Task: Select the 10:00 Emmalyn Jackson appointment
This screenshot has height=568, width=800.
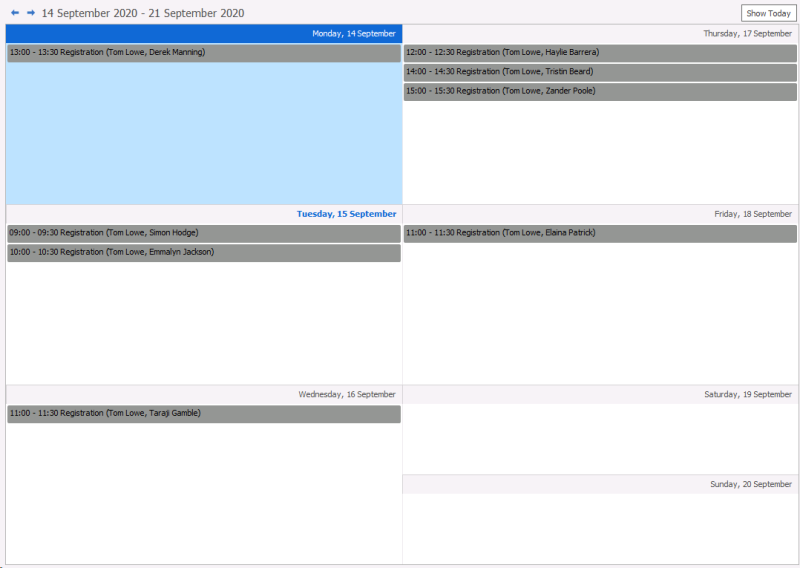Action: (x=204, y=253)
